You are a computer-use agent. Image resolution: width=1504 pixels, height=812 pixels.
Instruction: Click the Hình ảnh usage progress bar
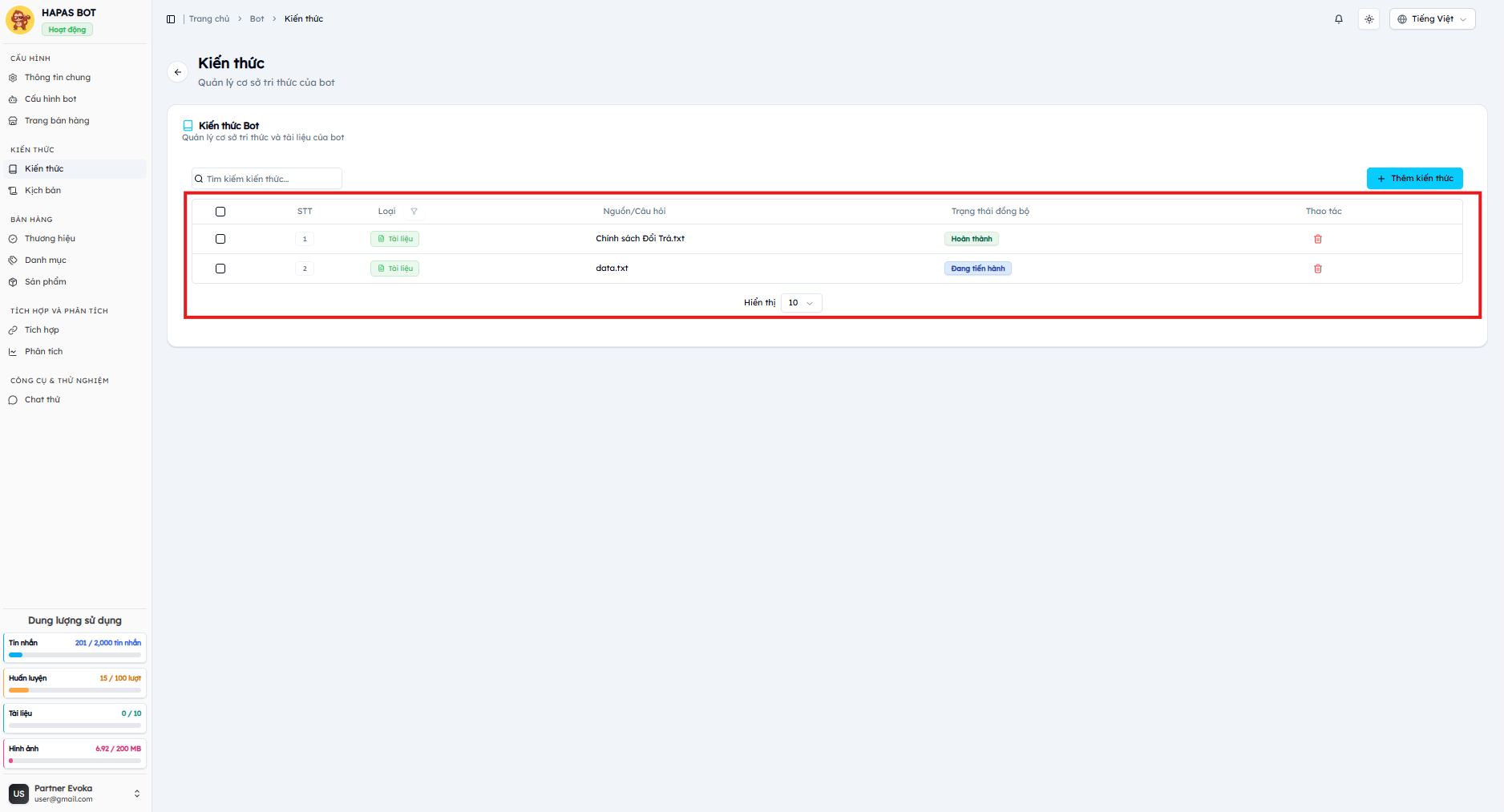pyautogui.click(x=75, y=761)
